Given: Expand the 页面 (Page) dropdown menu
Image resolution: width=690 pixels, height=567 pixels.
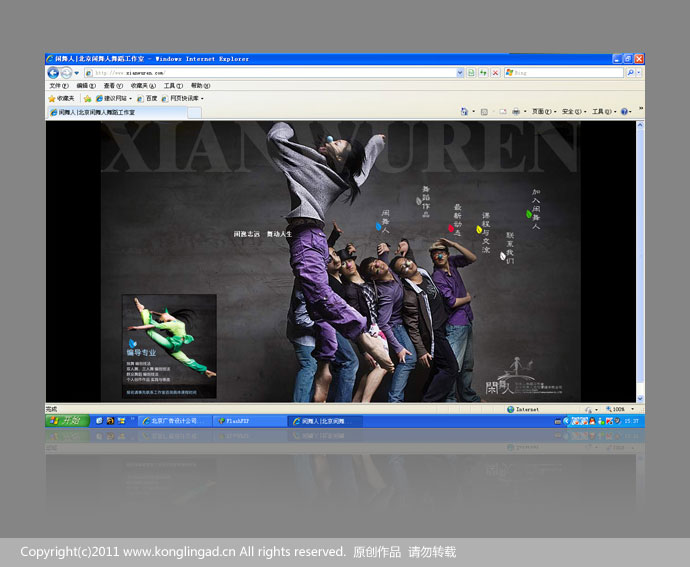Looking at the screenshot, I should [x=542, y=112].
